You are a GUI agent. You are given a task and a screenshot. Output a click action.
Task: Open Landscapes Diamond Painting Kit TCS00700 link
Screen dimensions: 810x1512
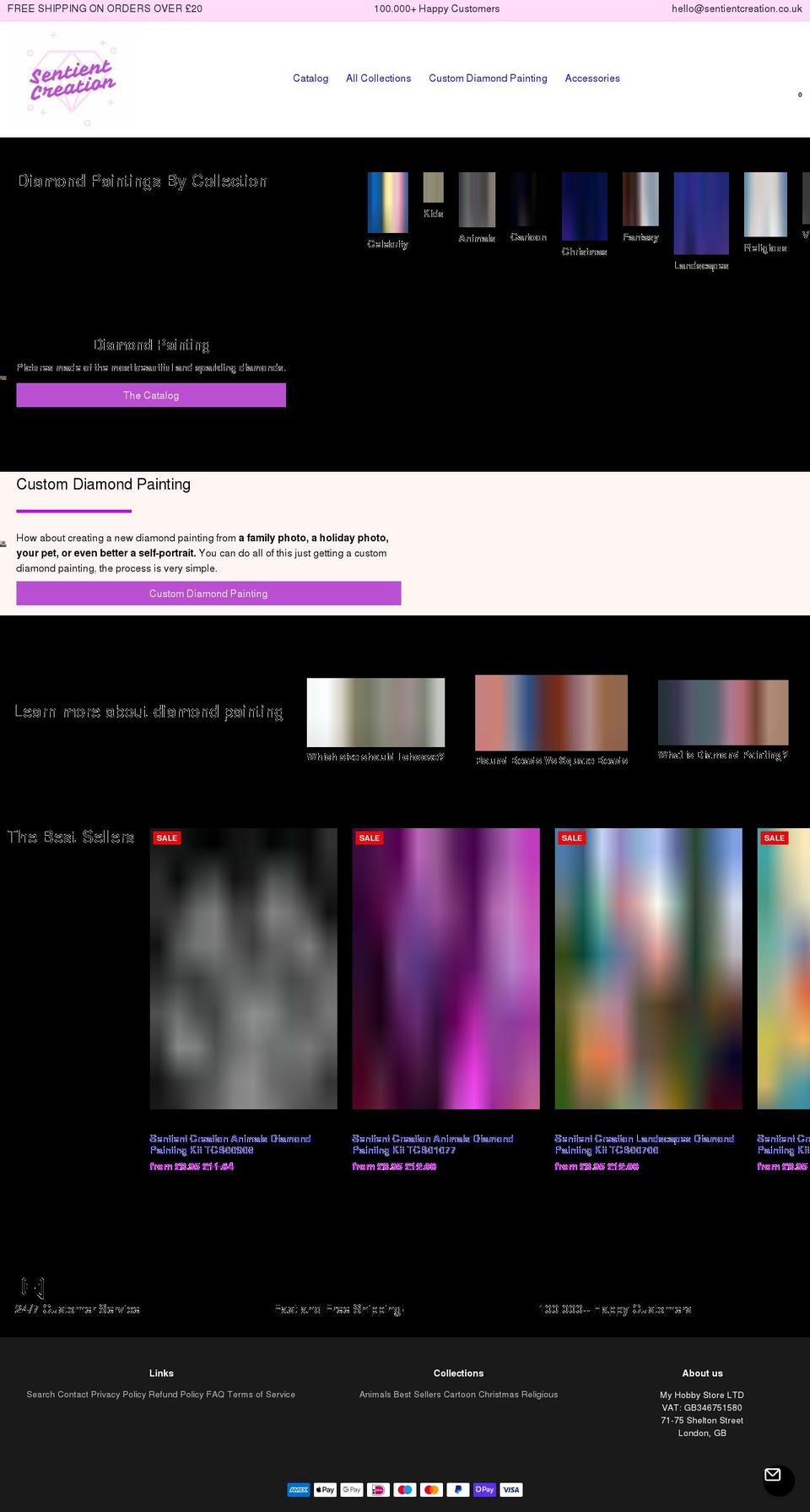tap(645, 1144)
